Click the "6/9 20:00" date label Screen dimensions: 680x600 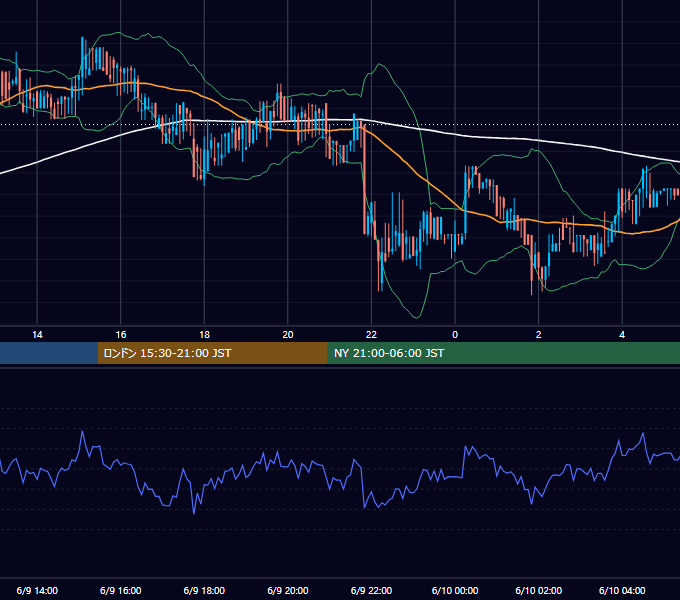[x=288, y=590]
